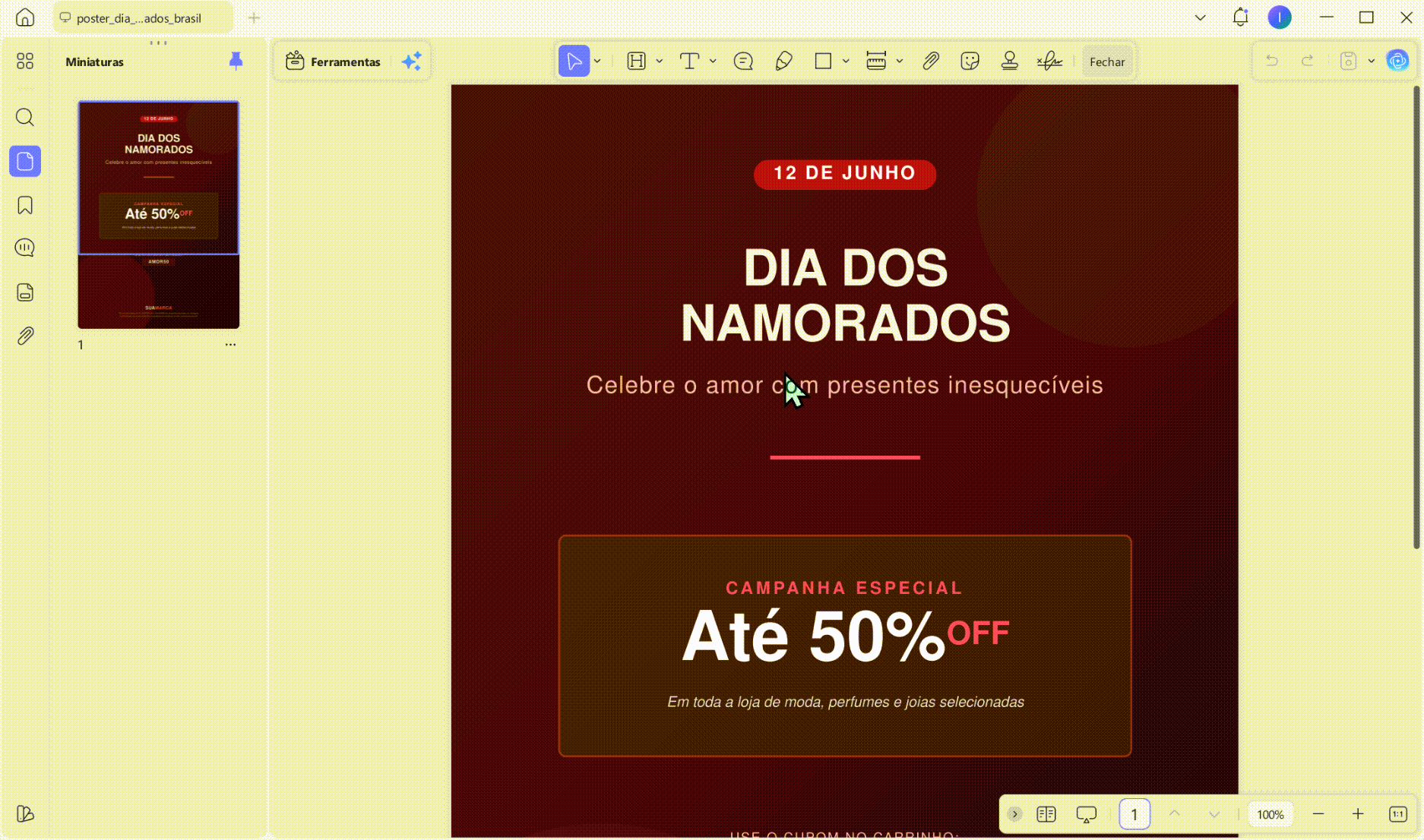Select the page 1 thumbnail

(159, 214)
